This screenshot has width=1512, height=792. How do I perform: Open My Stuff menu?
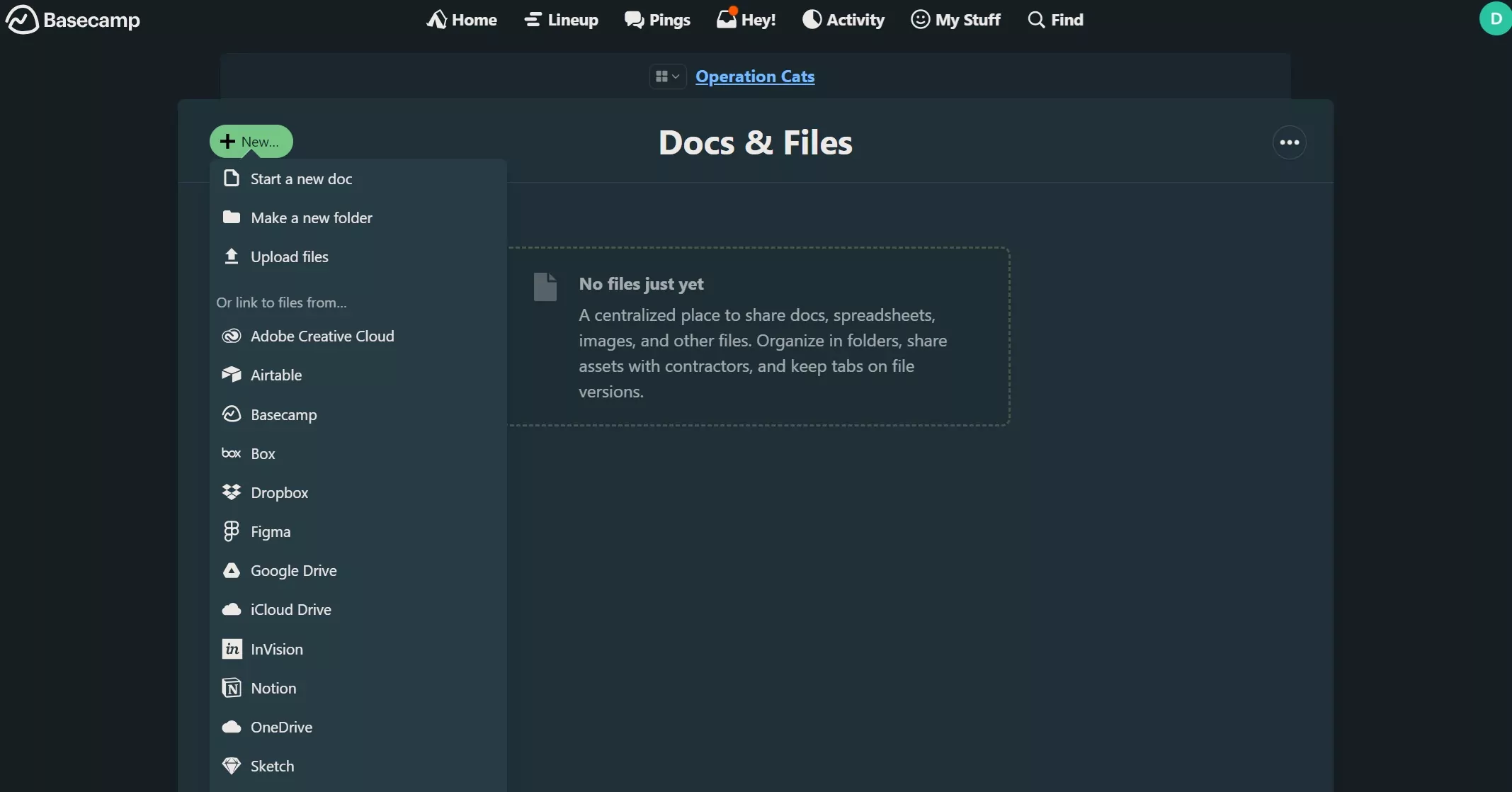click(955, 19)
